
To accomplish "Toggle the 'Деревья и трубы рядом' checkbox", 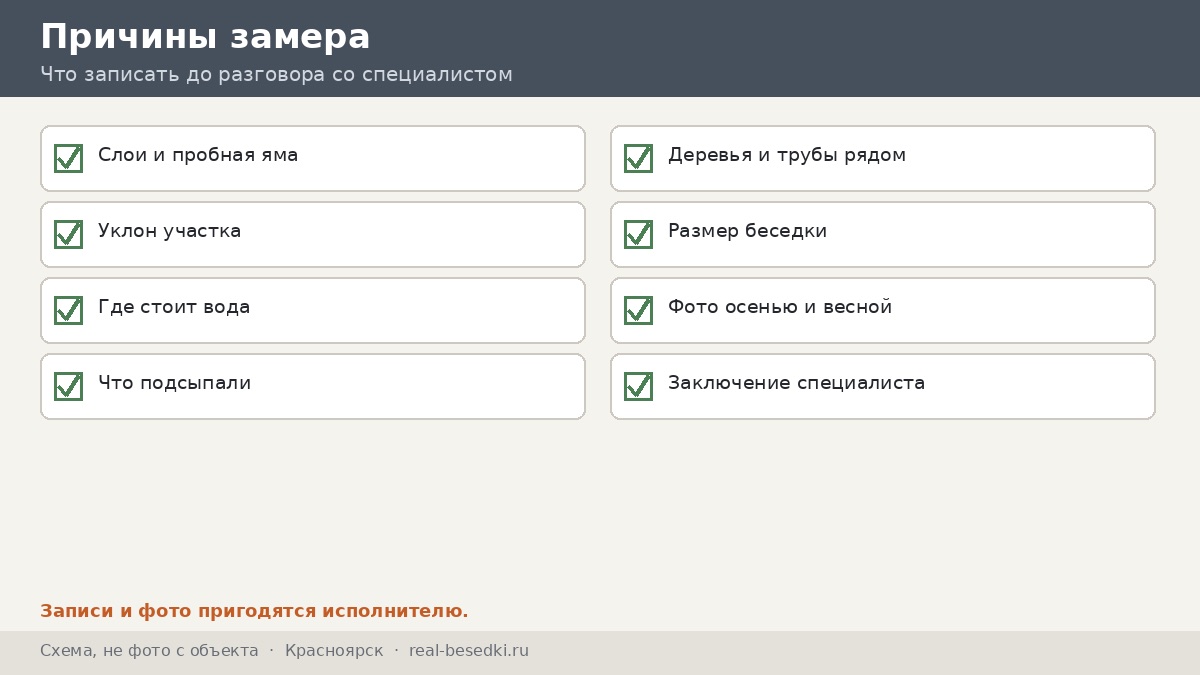I will [638, 158].
